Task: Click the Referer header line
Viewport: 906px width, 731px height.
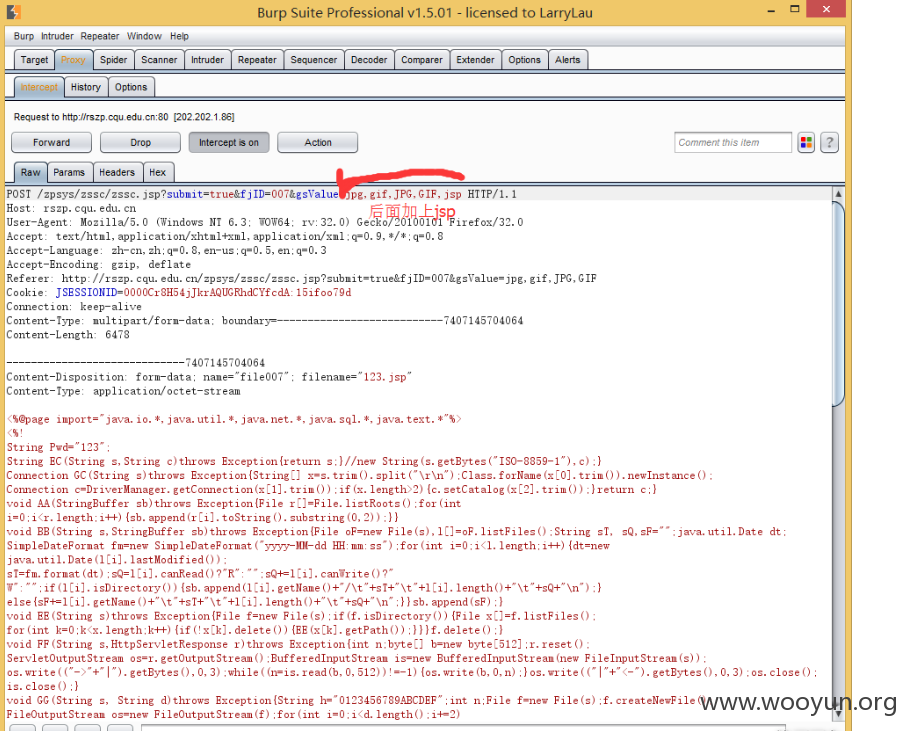Action: coord(301,279)
